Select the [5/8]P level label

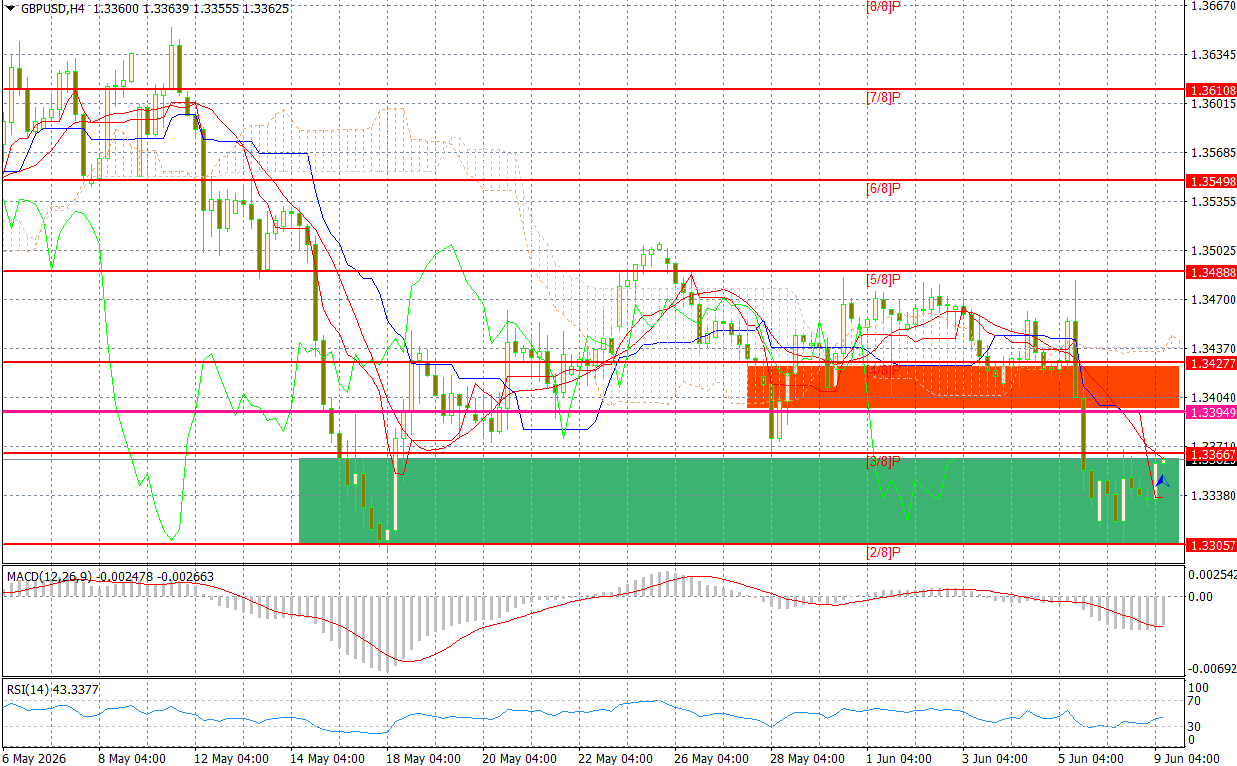(x=884, y=279)
